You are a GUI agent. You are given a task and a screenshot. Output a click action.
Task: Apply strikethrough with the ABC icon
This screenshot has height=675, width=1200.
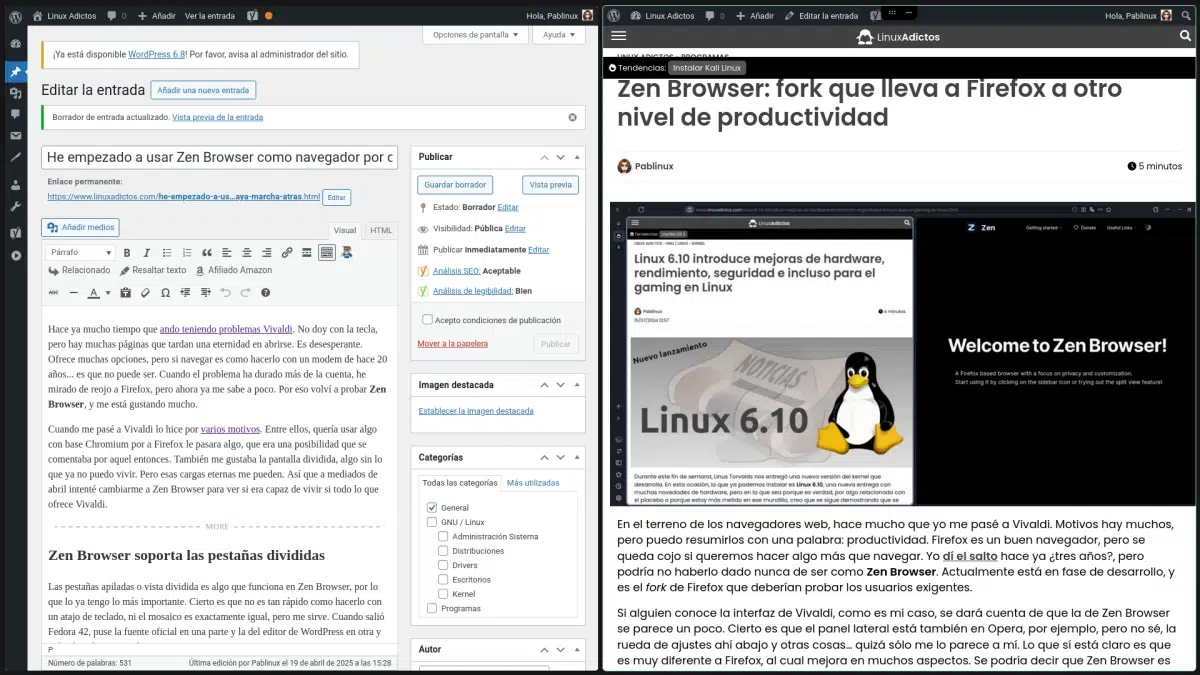point(54,293)
